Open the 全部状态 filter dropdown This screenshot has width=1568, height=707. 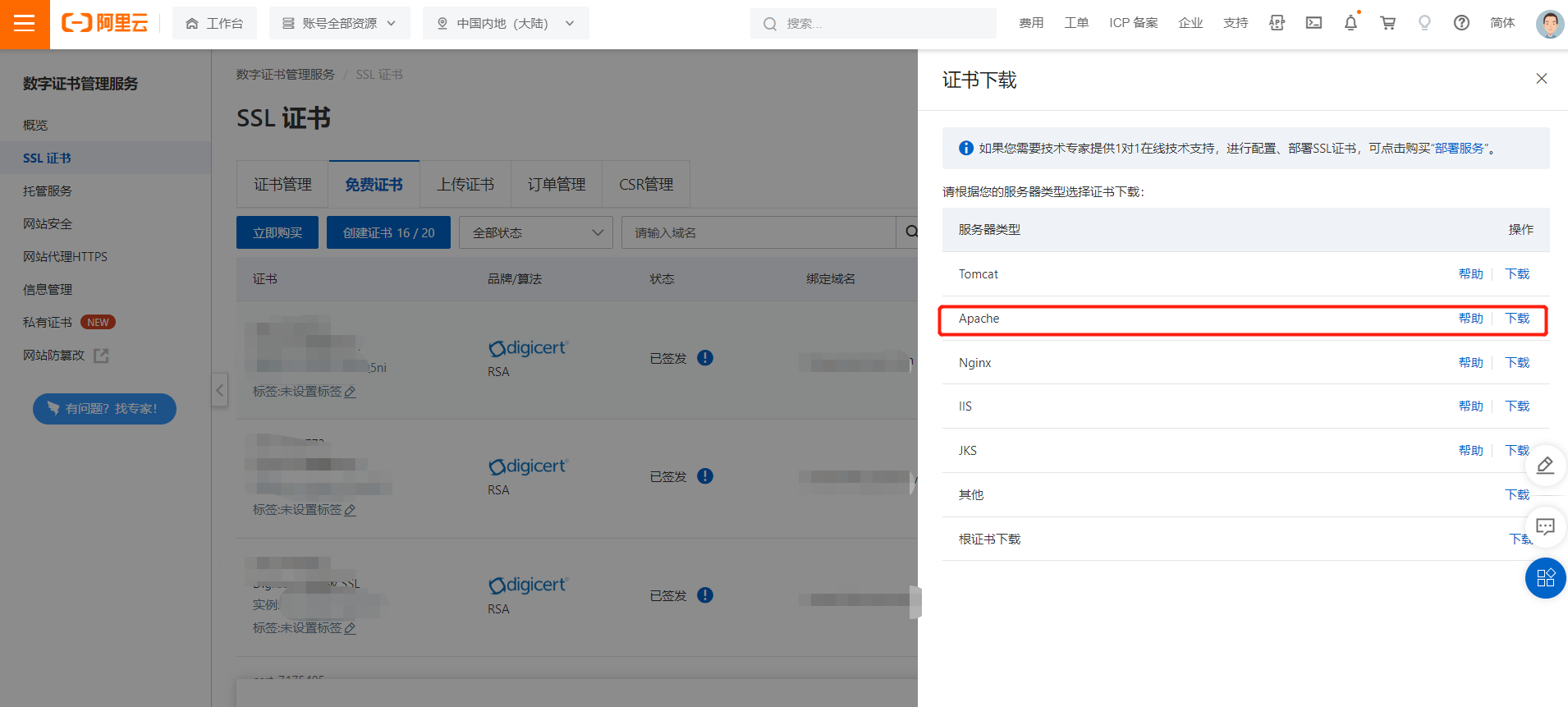coord(536,232)
